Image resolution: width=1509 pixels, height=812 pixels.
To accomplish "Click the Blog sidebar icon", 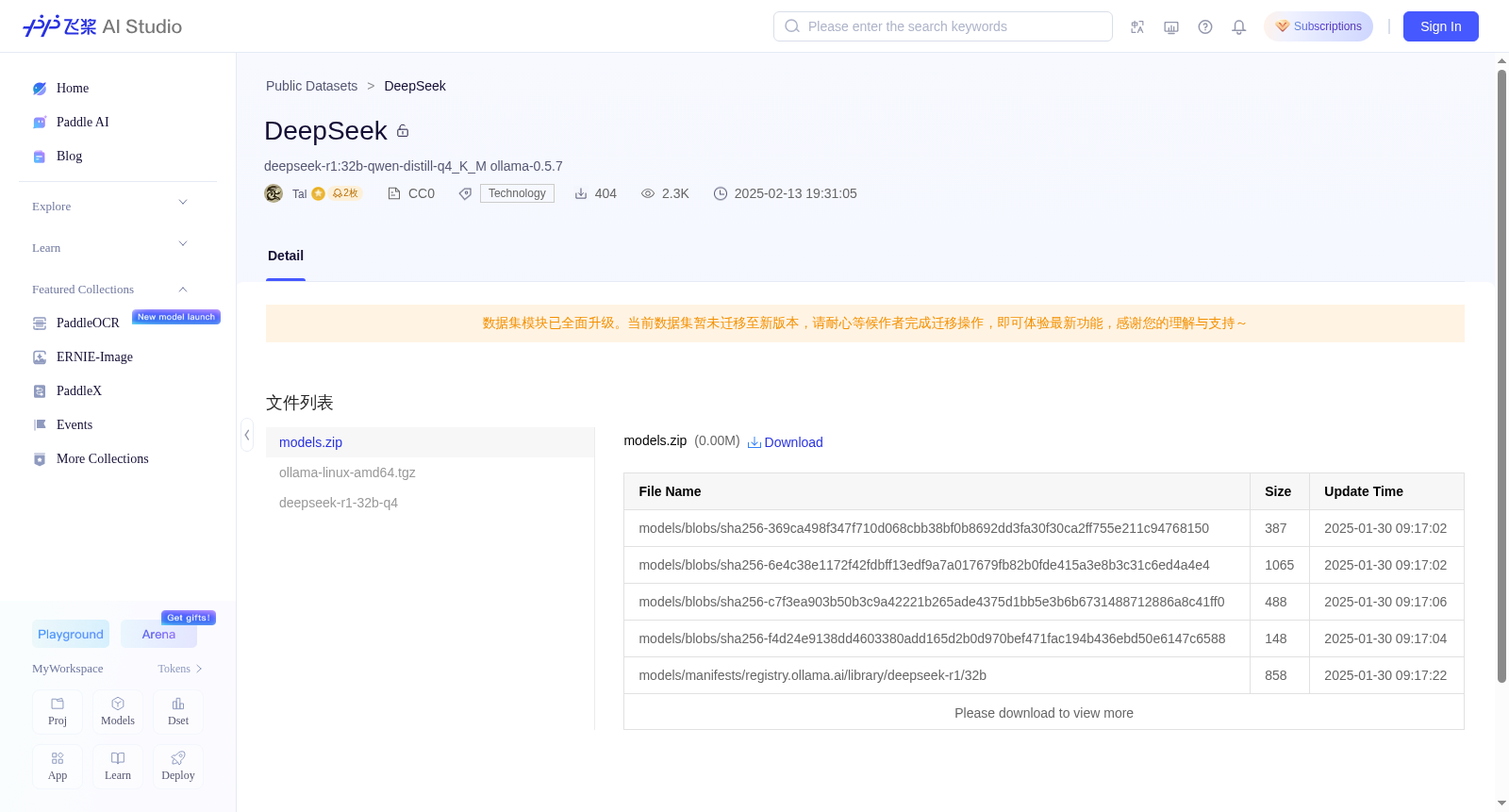I will [40, 157].
